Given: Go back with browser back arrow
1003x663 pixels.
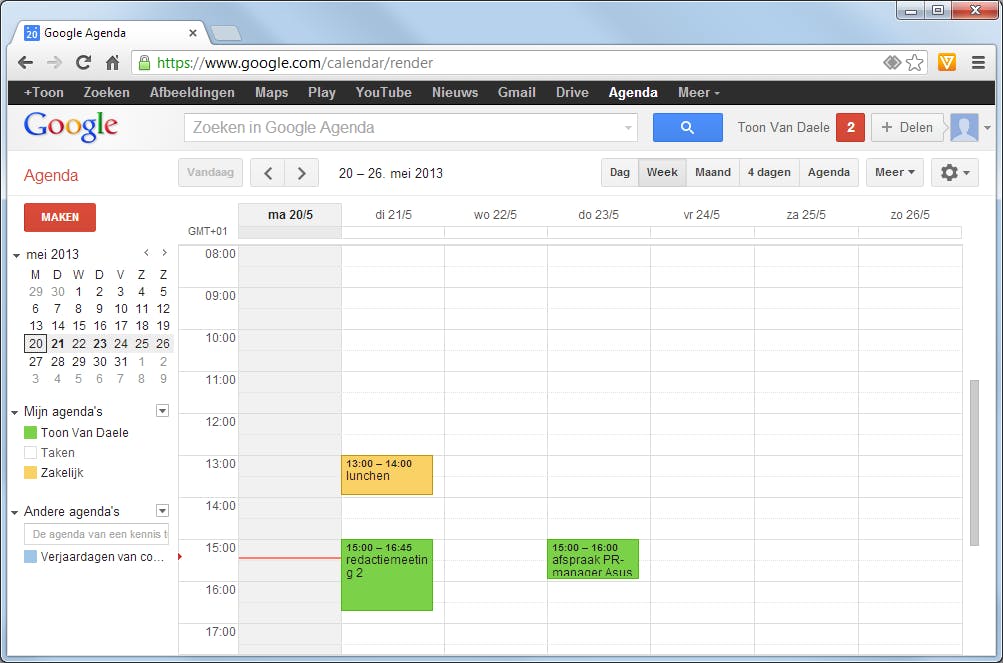Looking at the screenshot, I should click(x=26, y=63).
